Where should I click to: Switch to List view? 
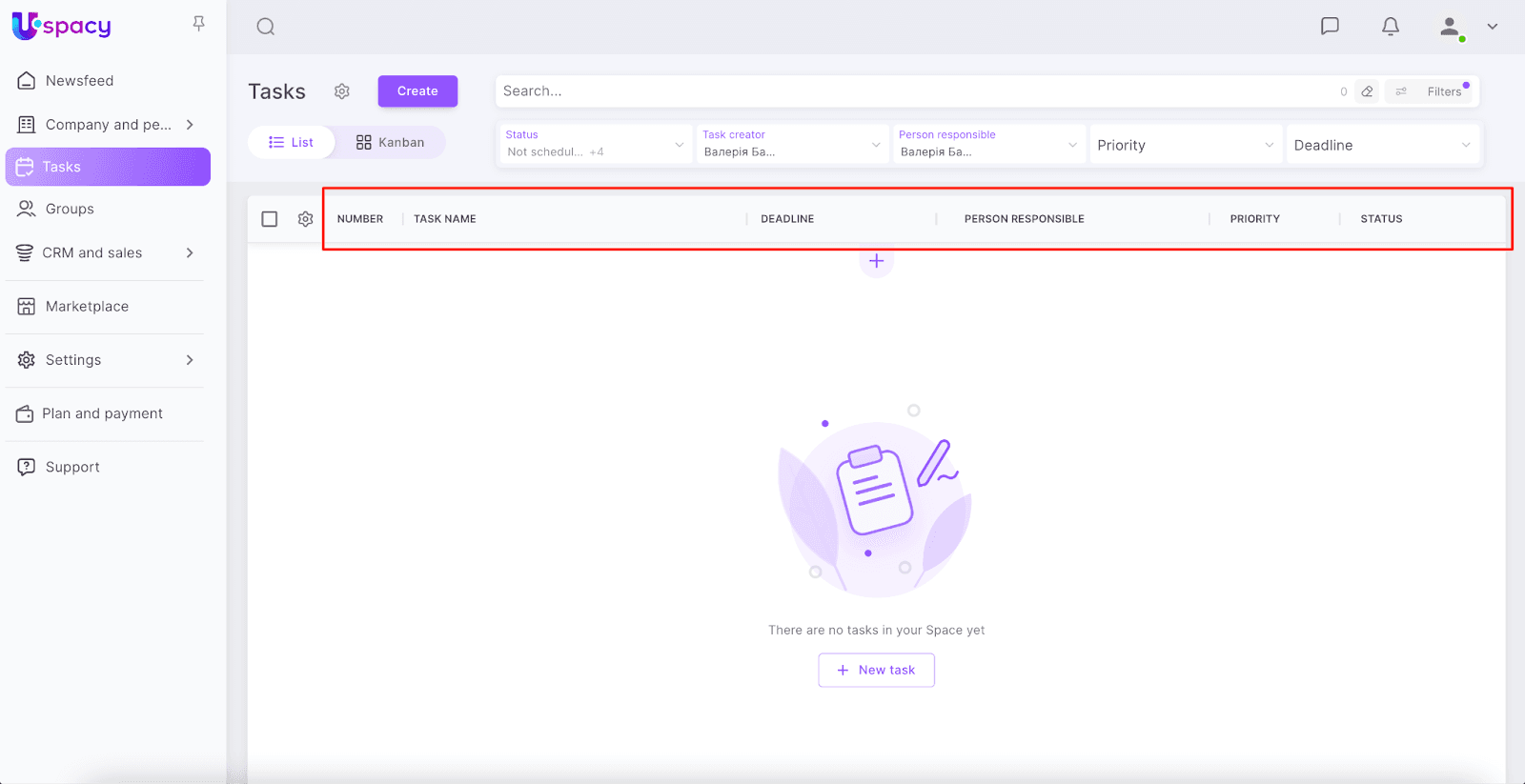(x=292, y=143)
